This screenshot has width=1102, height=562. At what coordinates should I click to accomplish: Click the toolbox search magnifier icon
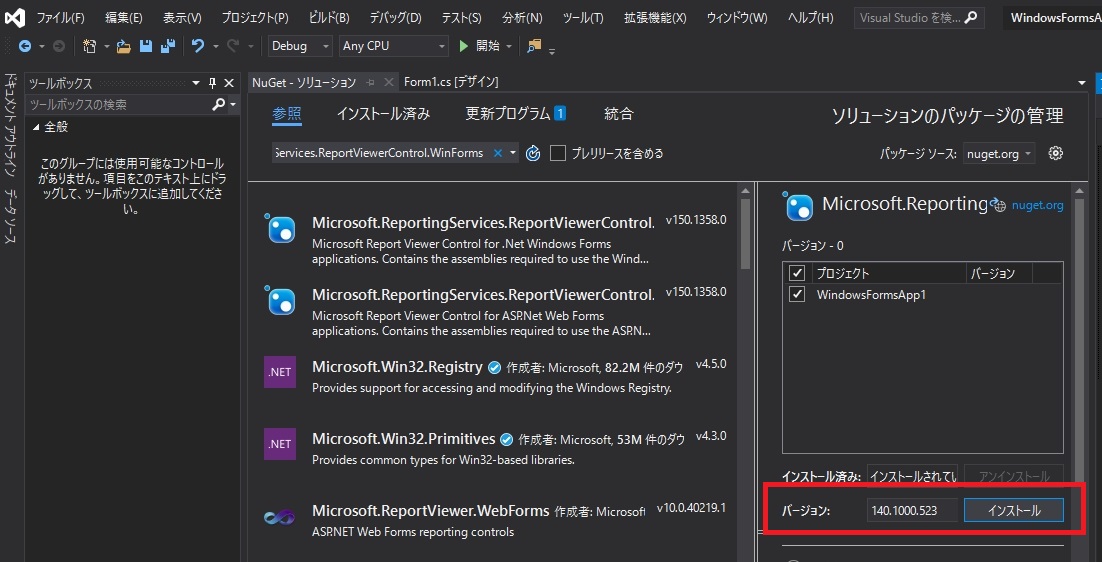[219, 105]
